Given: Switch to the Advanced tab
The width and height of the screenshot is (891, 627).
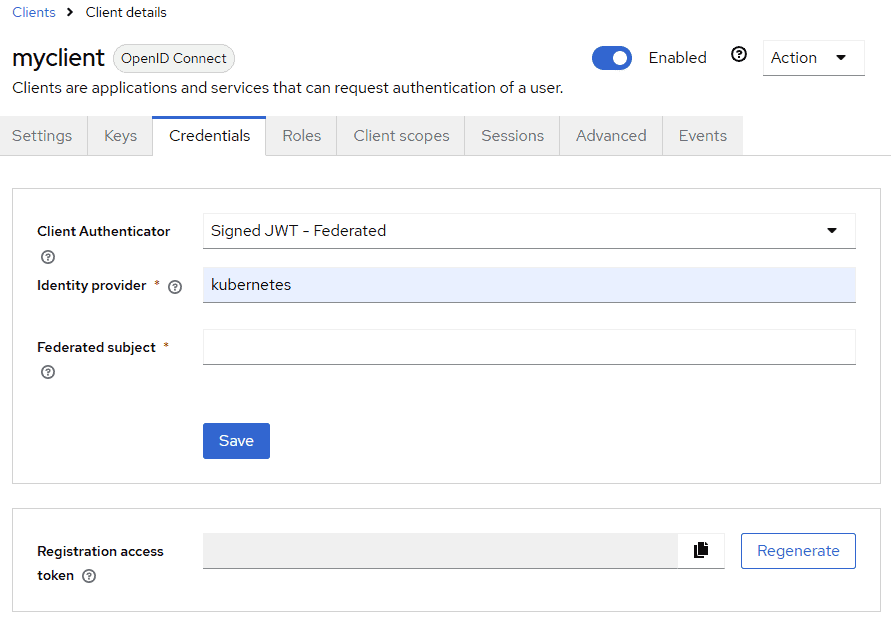Looking at the screenshot, I should point(611,136).
